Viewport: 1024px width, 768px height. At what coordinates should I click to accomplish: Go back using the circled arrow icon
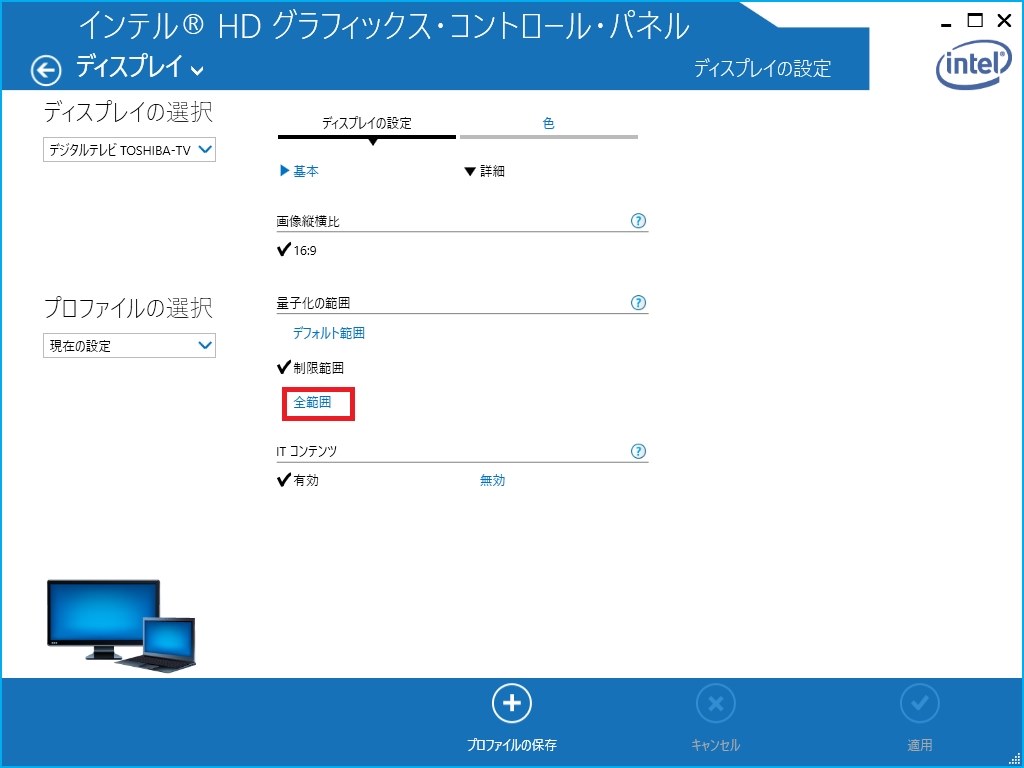tap(46, 70)
